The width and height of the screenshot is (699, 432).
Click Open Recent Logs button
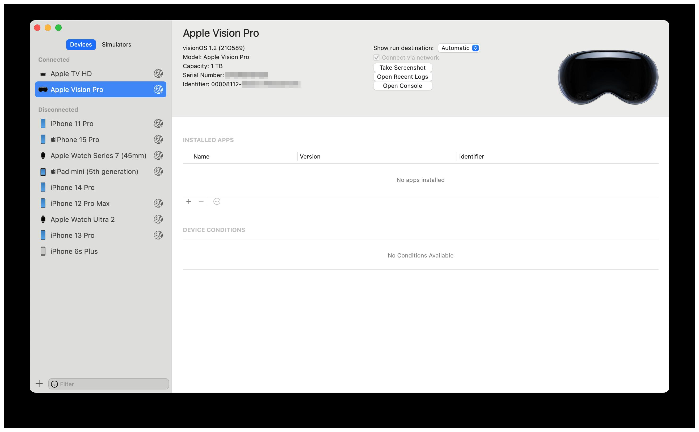pos(403,77)
